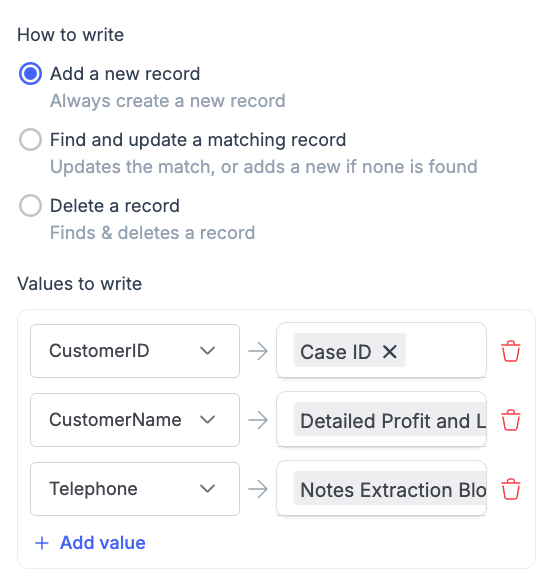Screen dimensions: 551x586
Task: Click the arrow icon after CustomerID
Action: (258, 351)
